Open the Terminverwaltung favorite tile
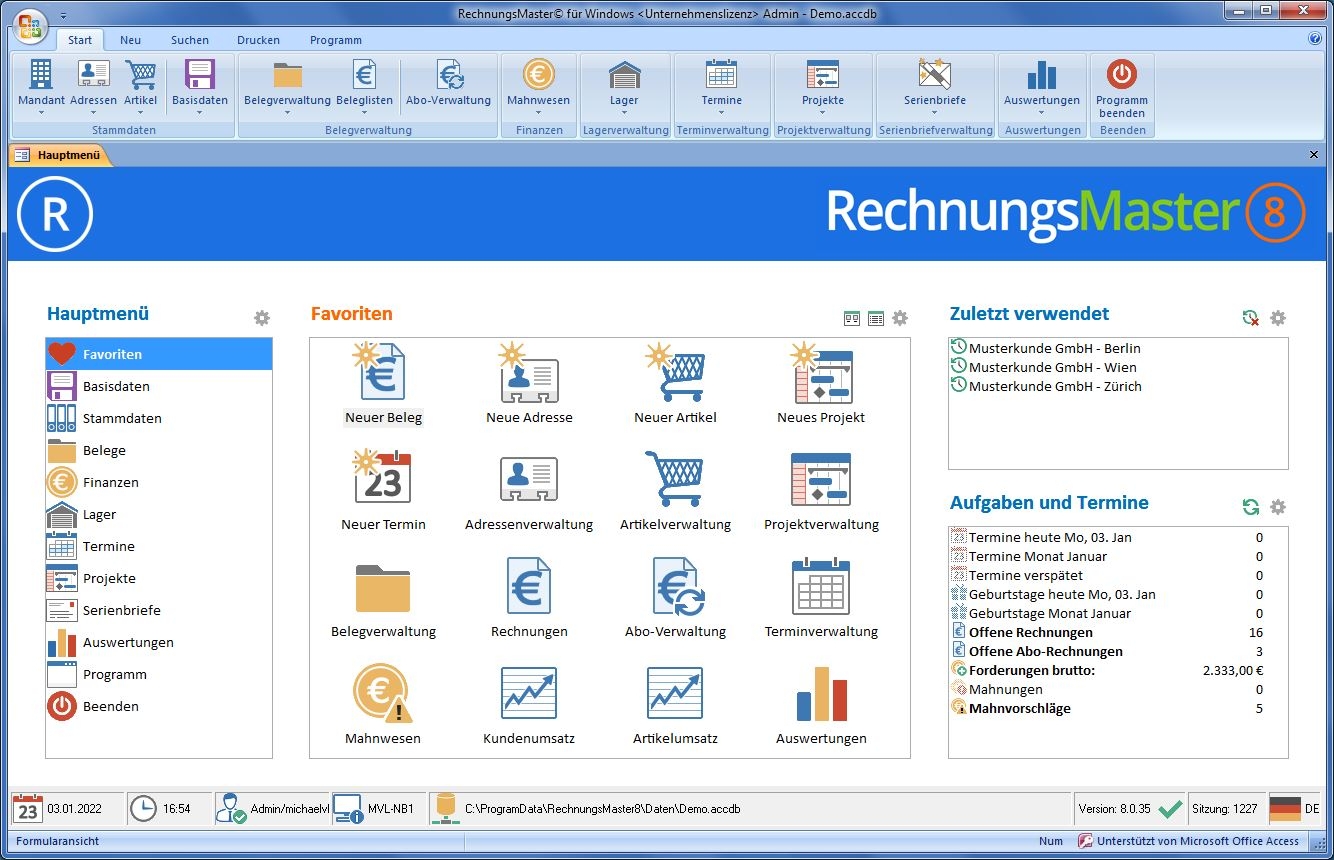Image resolution: width=1334 pixels, height=860 pixels. [x=821, y=599]
